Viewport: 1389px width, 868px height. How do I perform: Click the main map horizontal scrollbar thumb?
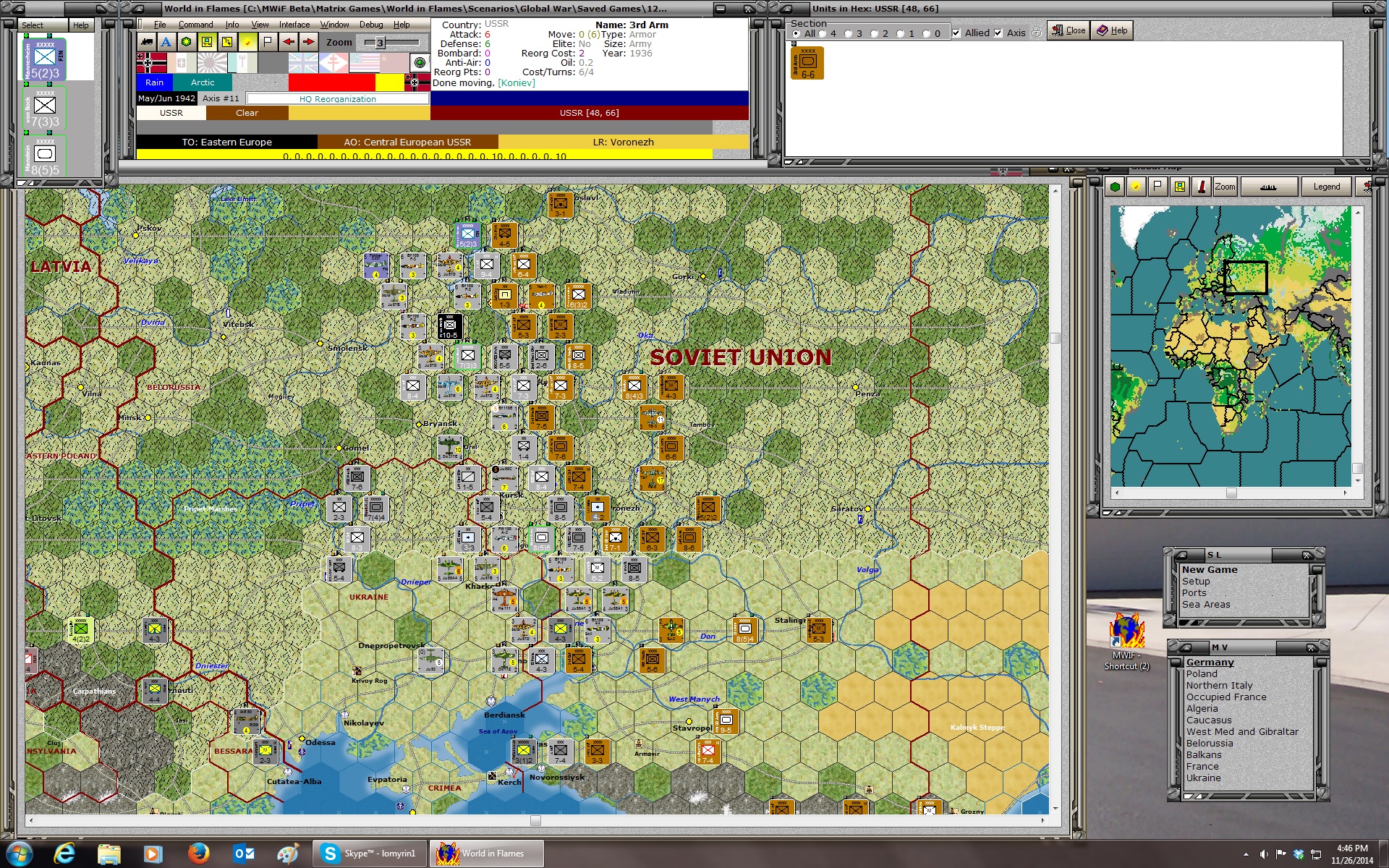pos(535,821)
